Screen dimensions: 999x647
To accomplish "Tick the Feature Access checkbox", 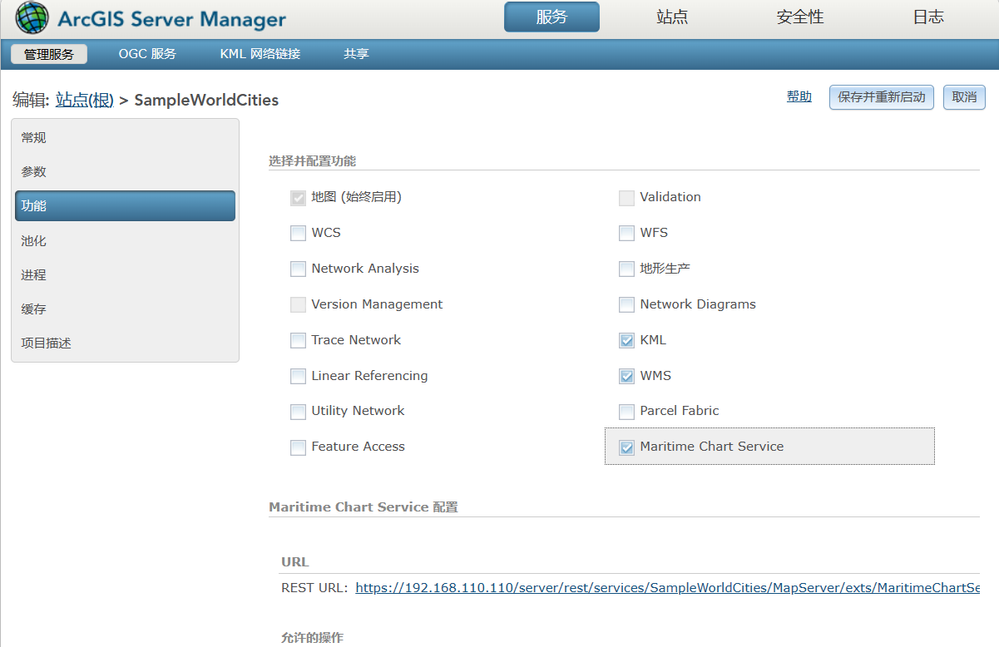I will coord(298,447).
